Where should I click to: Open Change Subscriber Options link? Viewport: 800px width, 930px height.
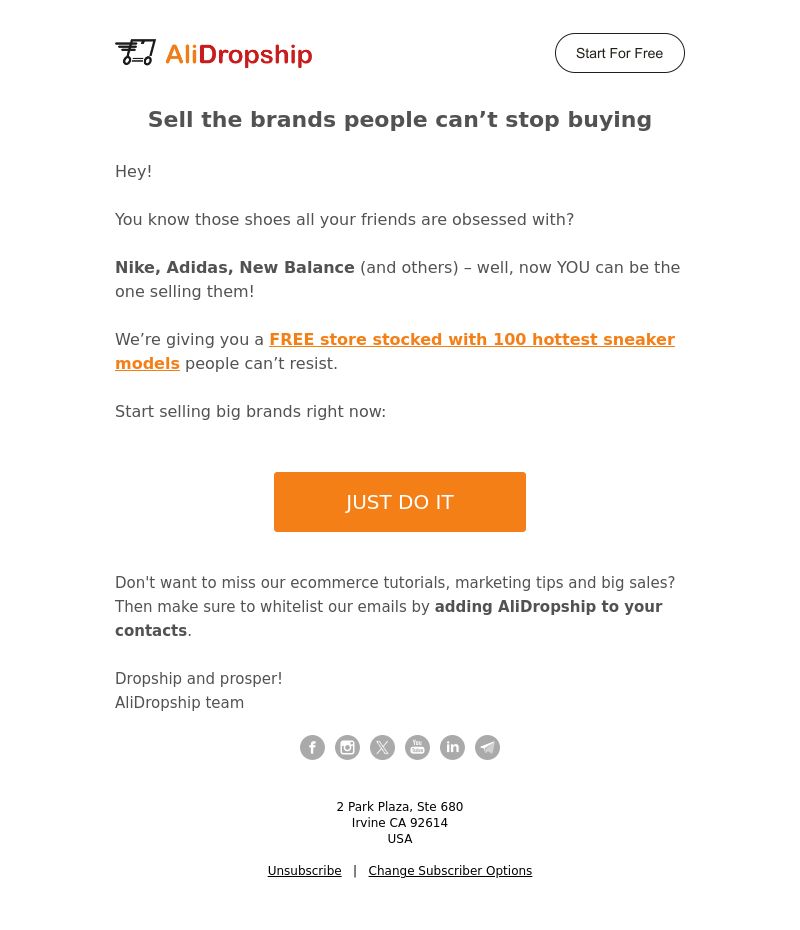point(450,871)
